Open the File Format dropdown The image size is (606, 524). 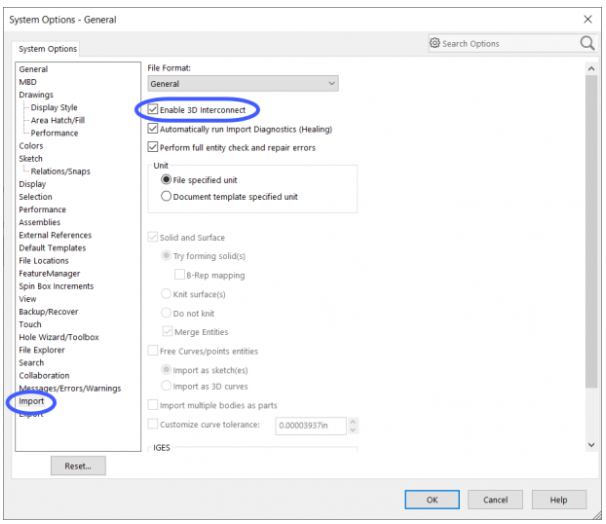[243, 83]
